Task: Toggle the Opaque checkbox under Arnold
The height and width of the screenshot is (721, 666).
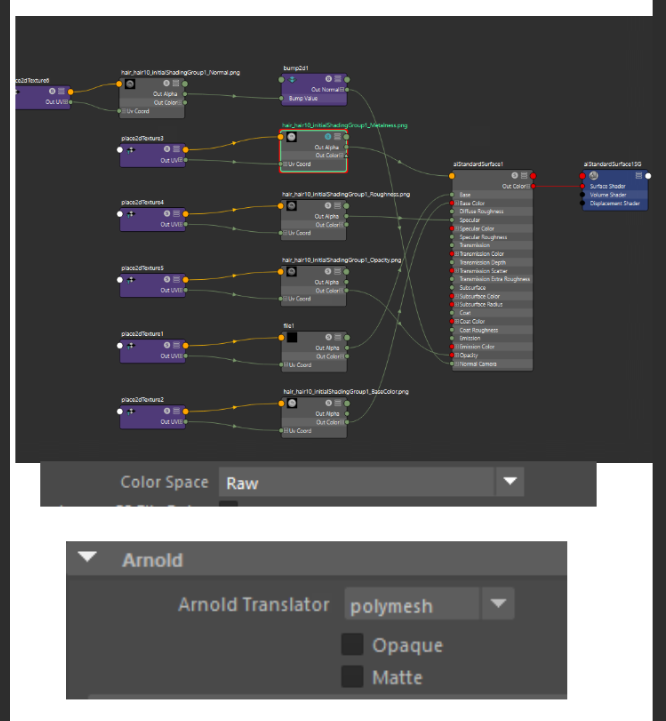Action: tap(352, 644)
